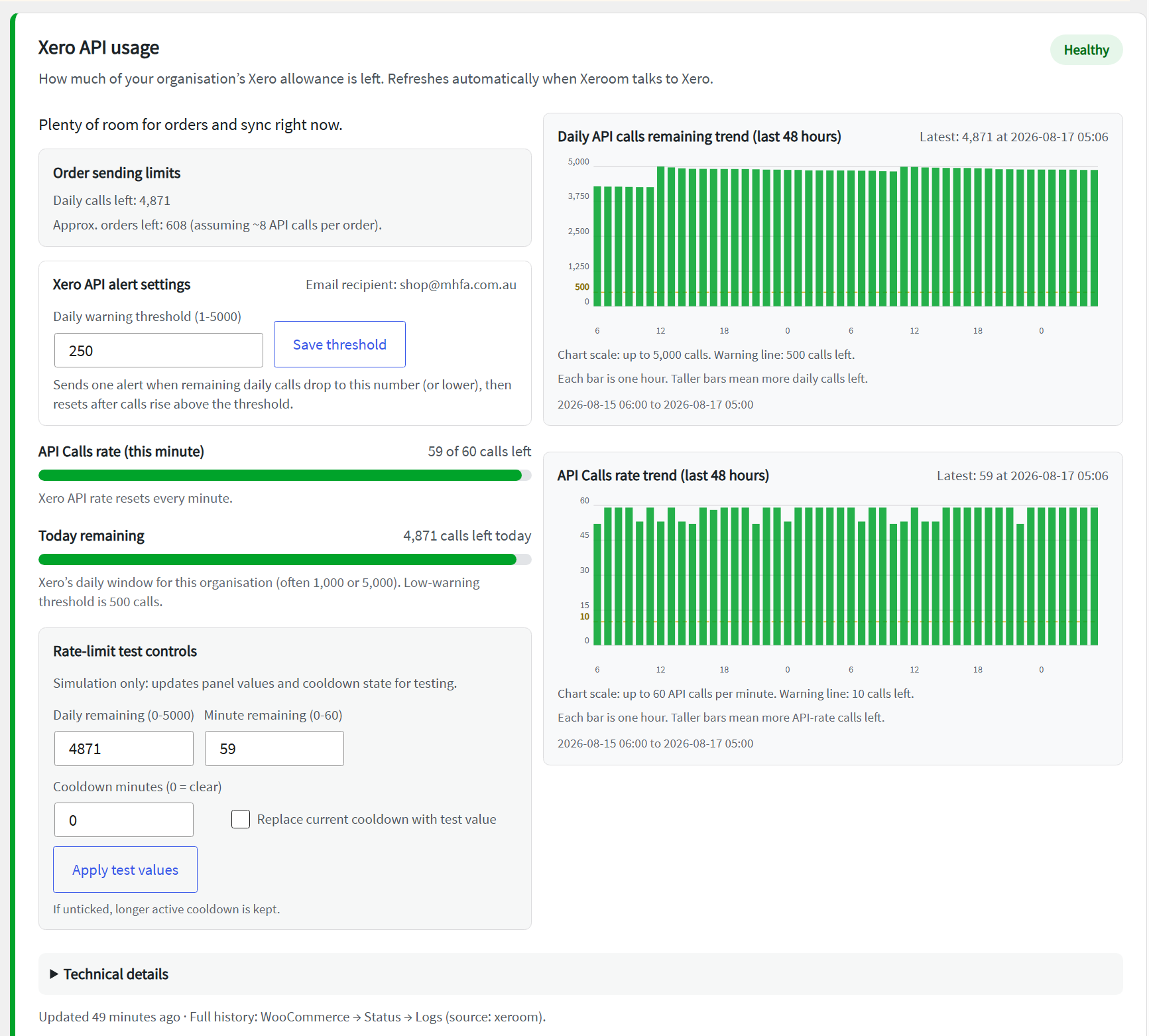Screen dimensions: 1149x1036
Task: Click "Chart scale: up to 5,000 calls" note
Action: click(706, 355)
